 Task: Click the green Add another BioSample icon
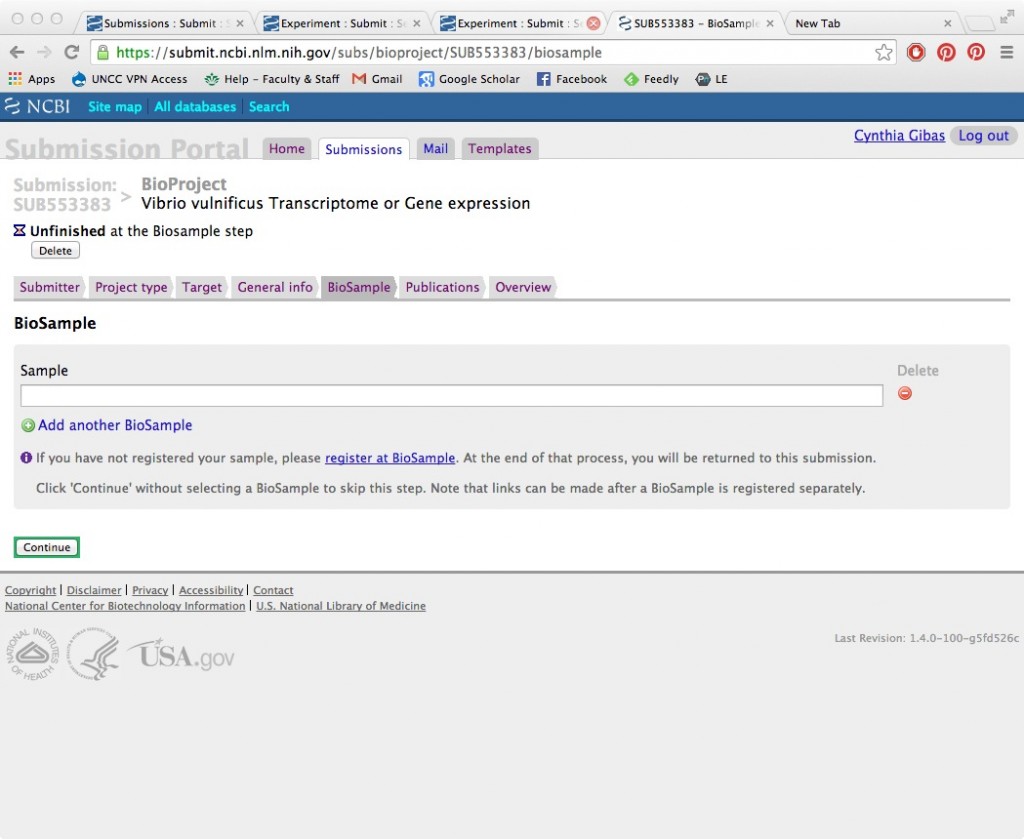click(x=28, y=426)
